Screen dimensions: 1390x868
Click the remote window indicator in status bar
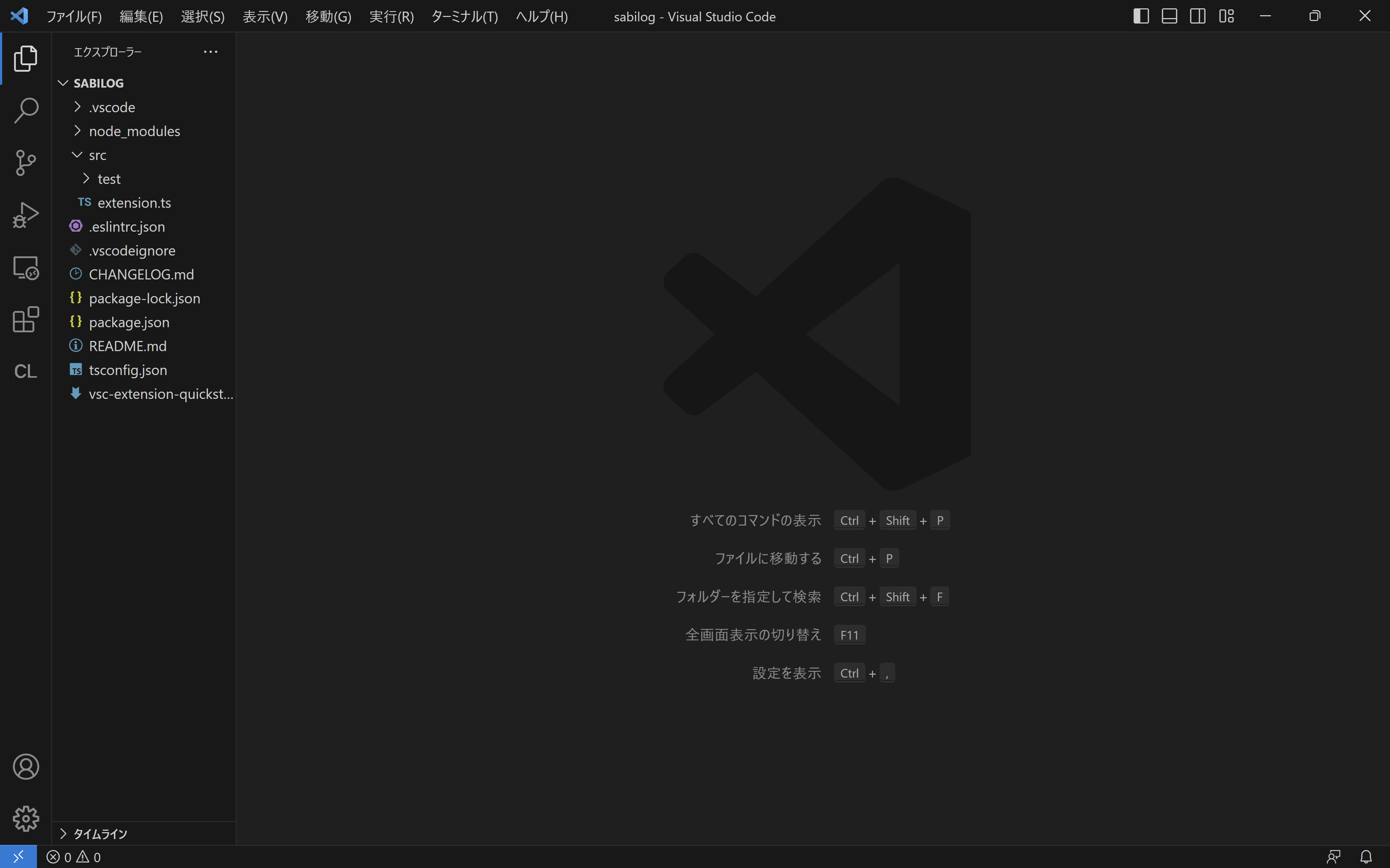tap(18, 856)
